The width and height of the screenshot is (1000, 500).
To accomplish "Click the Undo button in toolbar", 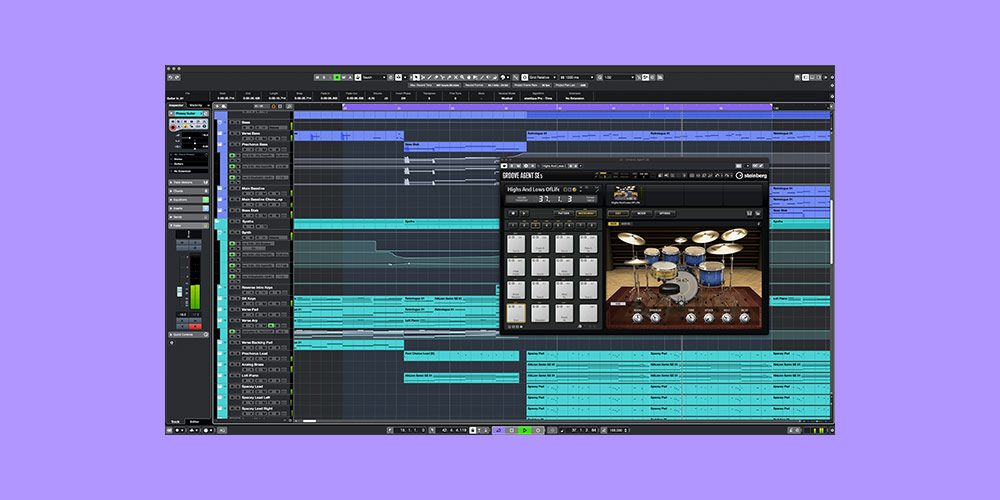I will [170, 77].
